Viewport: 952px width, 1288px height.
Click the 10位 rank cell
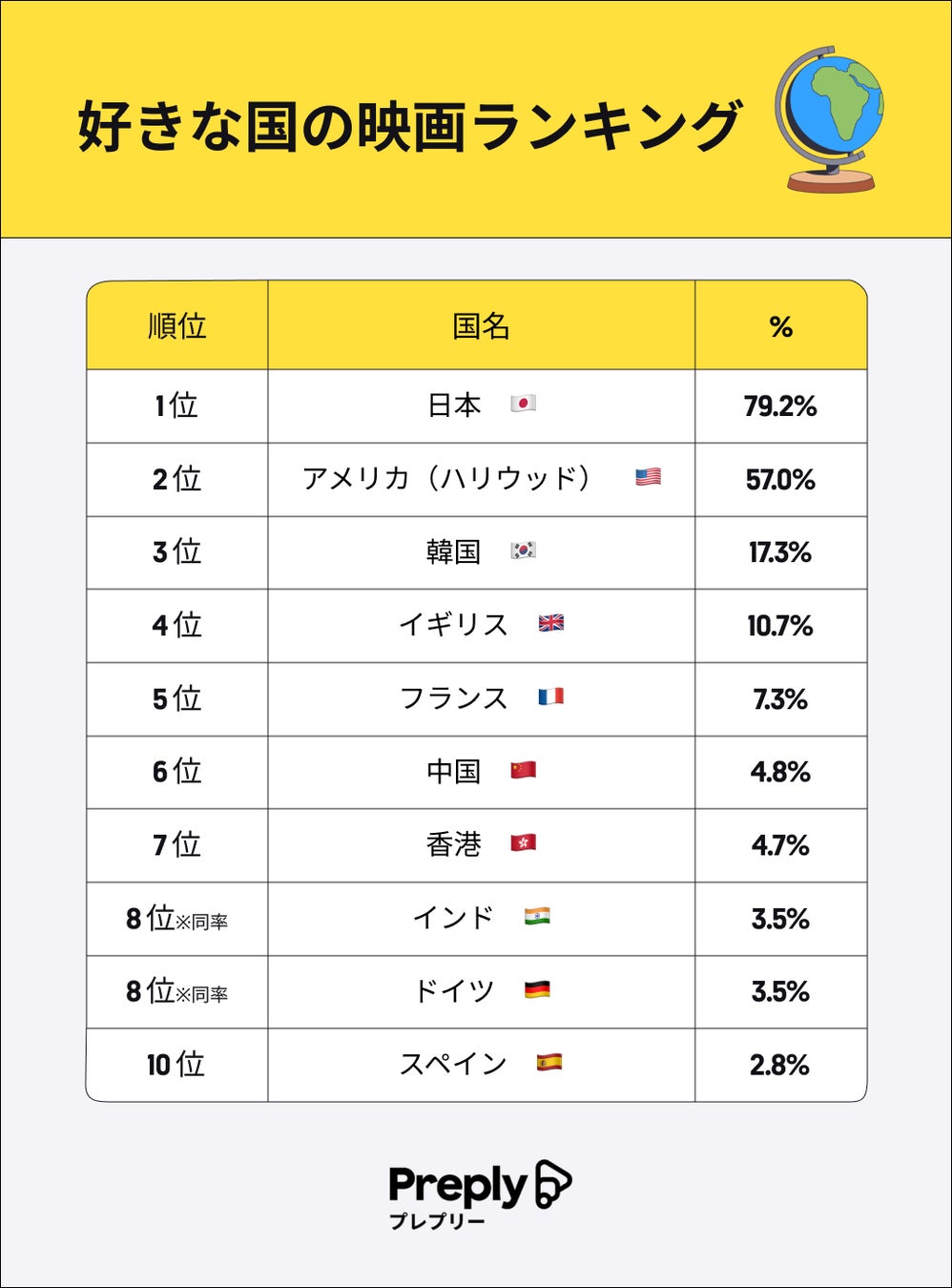(x=176, y=1065)
